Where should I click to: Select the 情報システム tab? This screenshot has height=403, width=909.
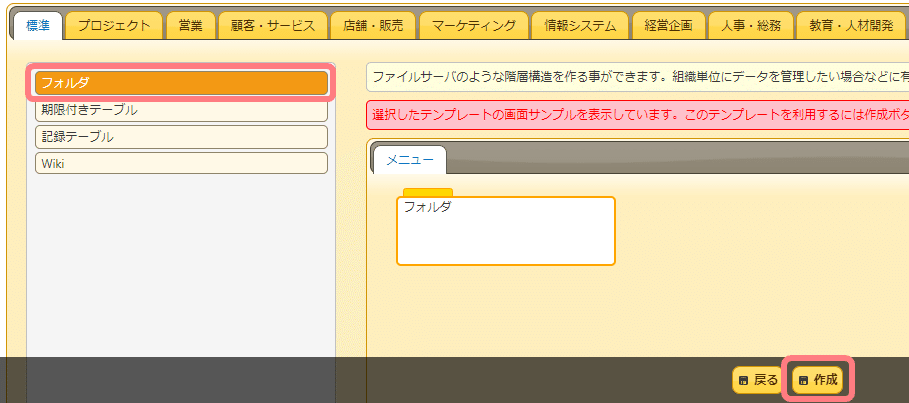click(580, 26)
